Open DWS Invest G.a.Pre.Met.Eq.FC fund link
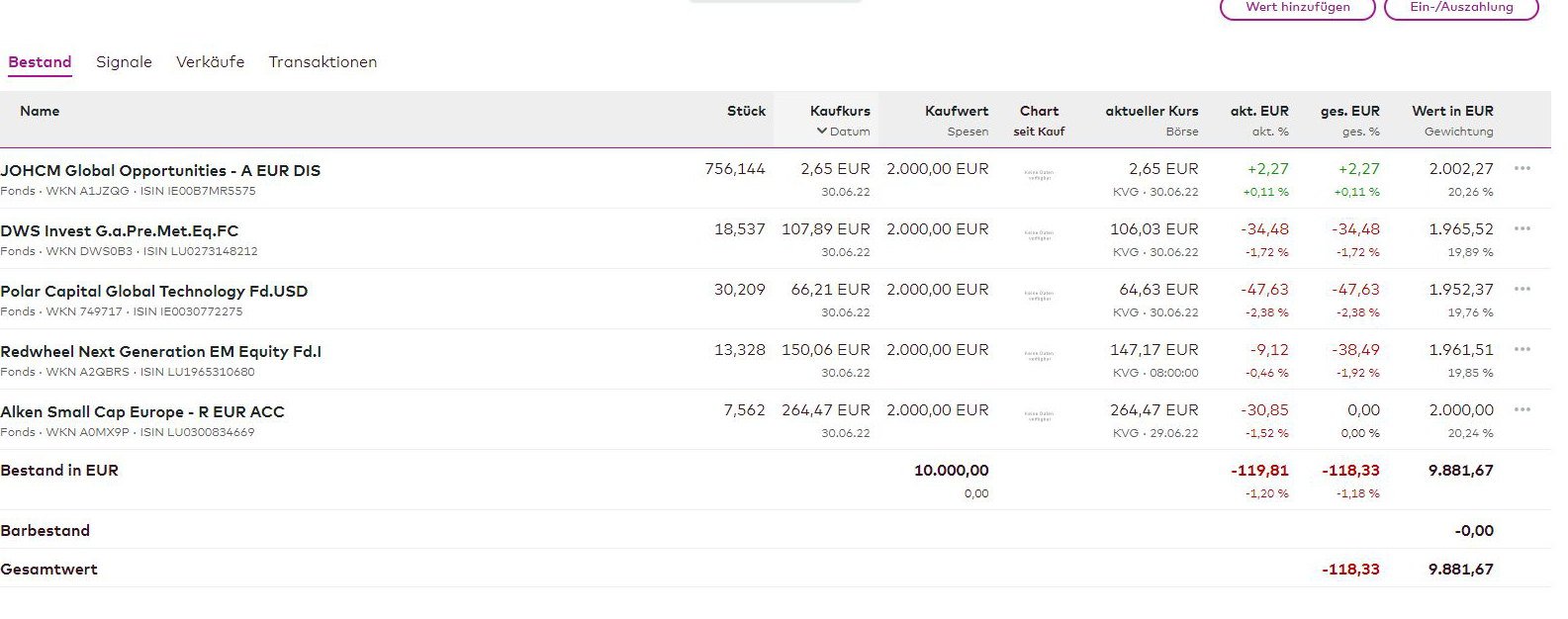The width and height of the screenshot is (1568, 619). pyautogui.click(x=120, y=231)
